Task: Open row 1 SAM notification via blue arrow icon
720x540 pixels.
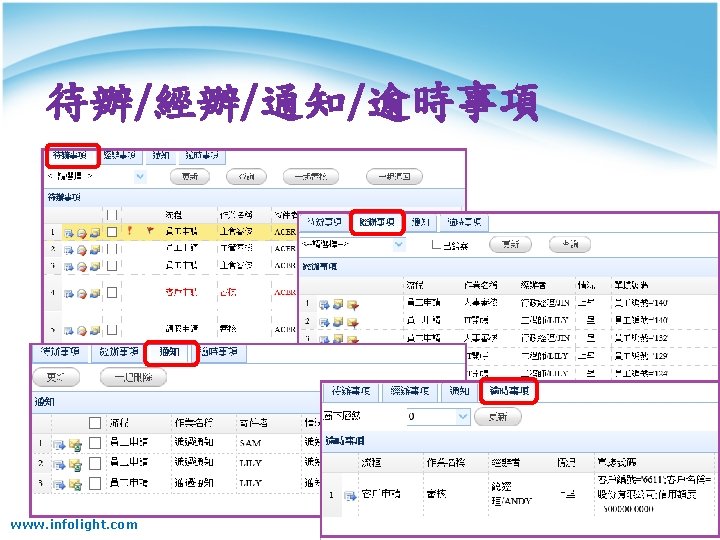Action: 59,444
